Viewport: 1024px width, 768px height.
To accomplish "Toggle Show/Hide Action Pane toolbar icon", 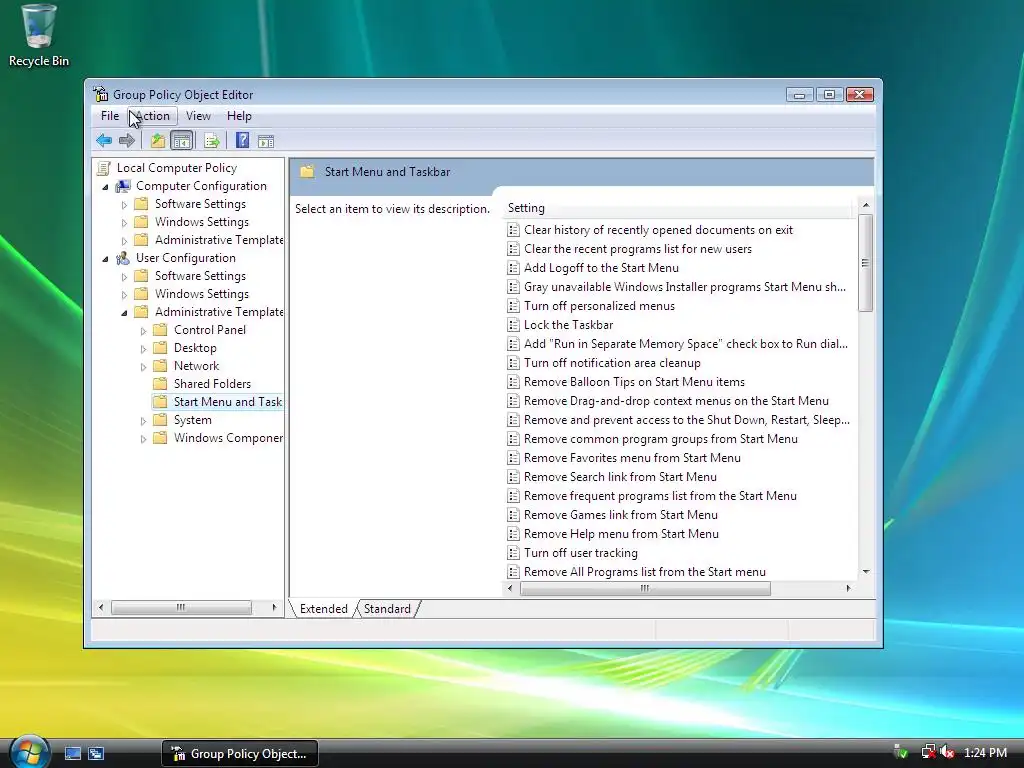I will coord(266,141).
